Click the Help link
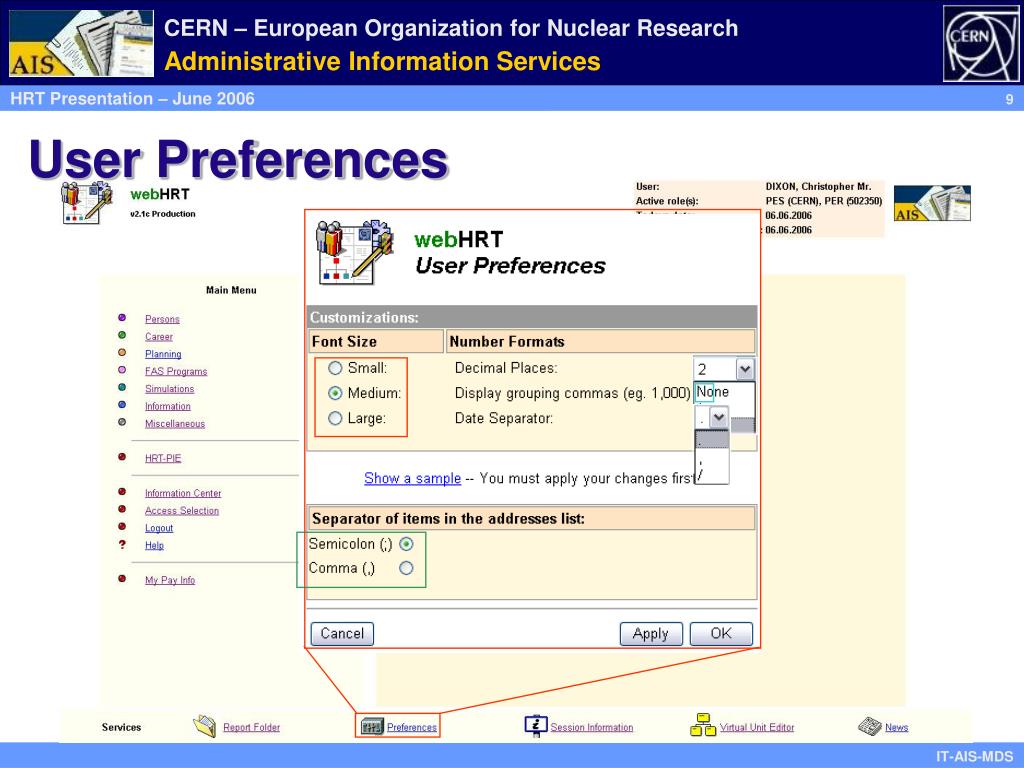This screenshot has height=768, width=1024. coord(154,545)
